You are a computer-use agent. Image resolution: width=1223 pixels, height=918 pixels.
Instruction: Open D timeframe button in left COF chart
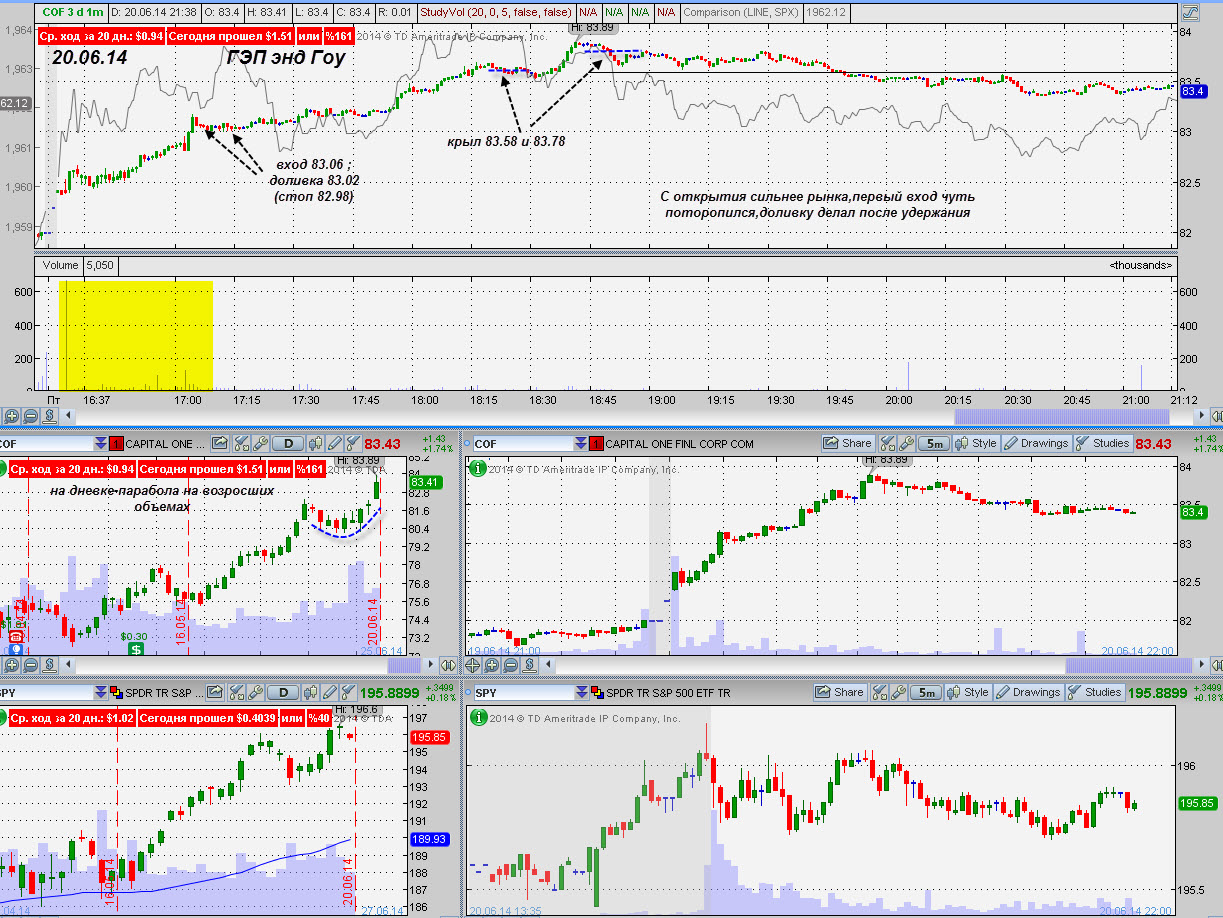pos(288,443)
